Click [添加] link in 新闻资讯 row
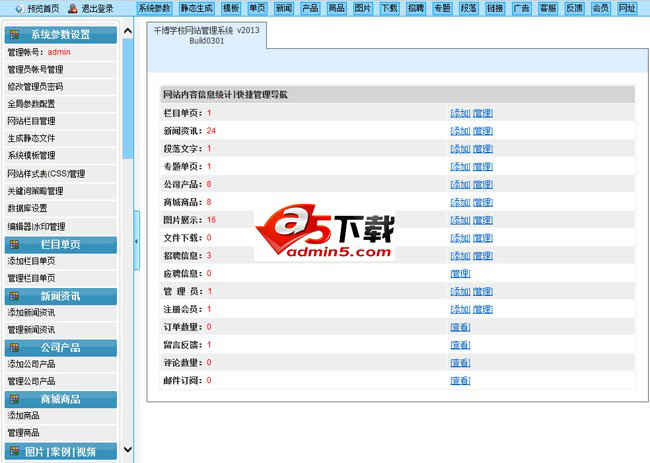 [460, 131]
